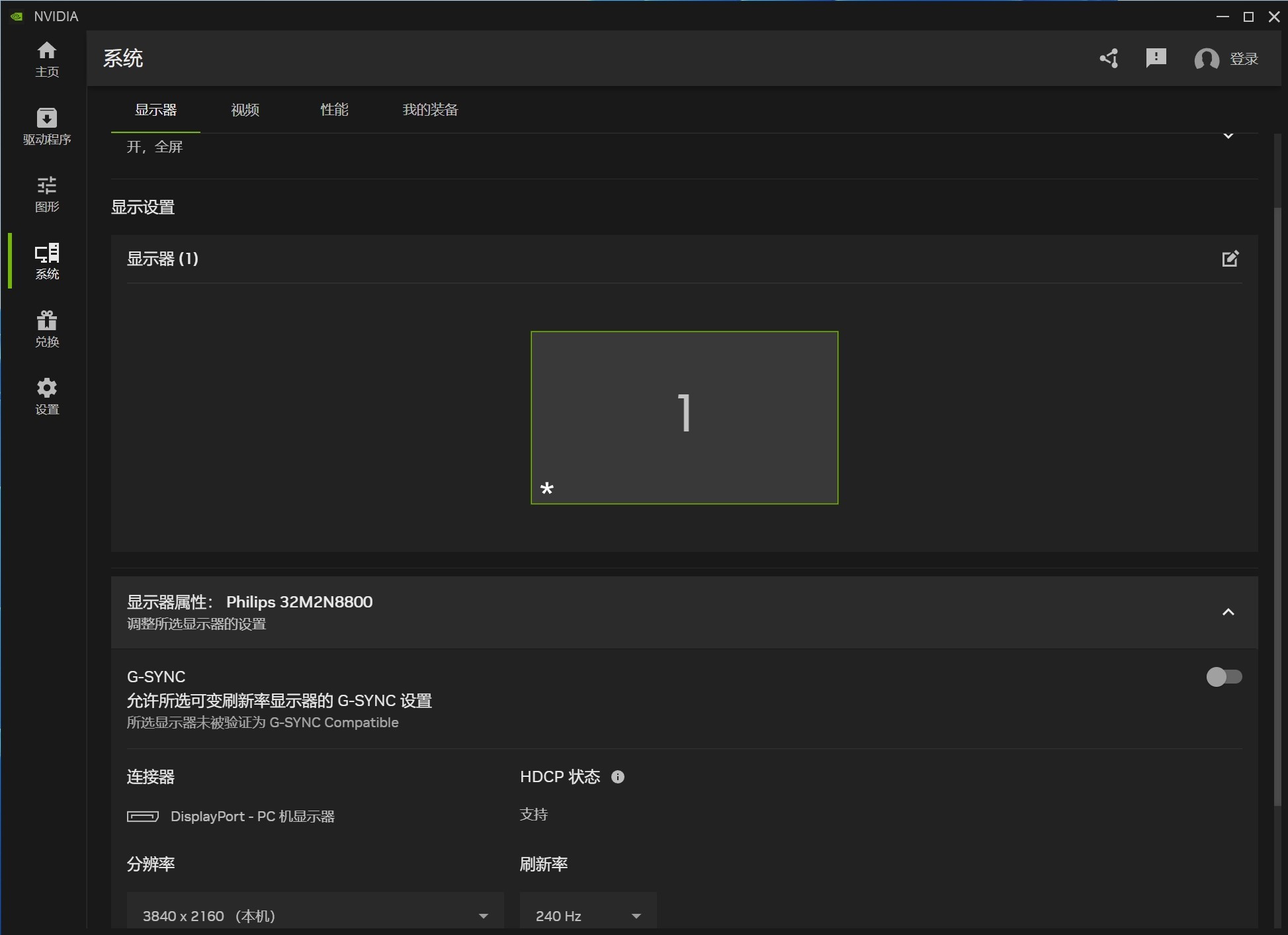The width and height of the screenshot is (1288, 935).
Task: Collapse the top display section chevron
Action: tap(1228, 136)
